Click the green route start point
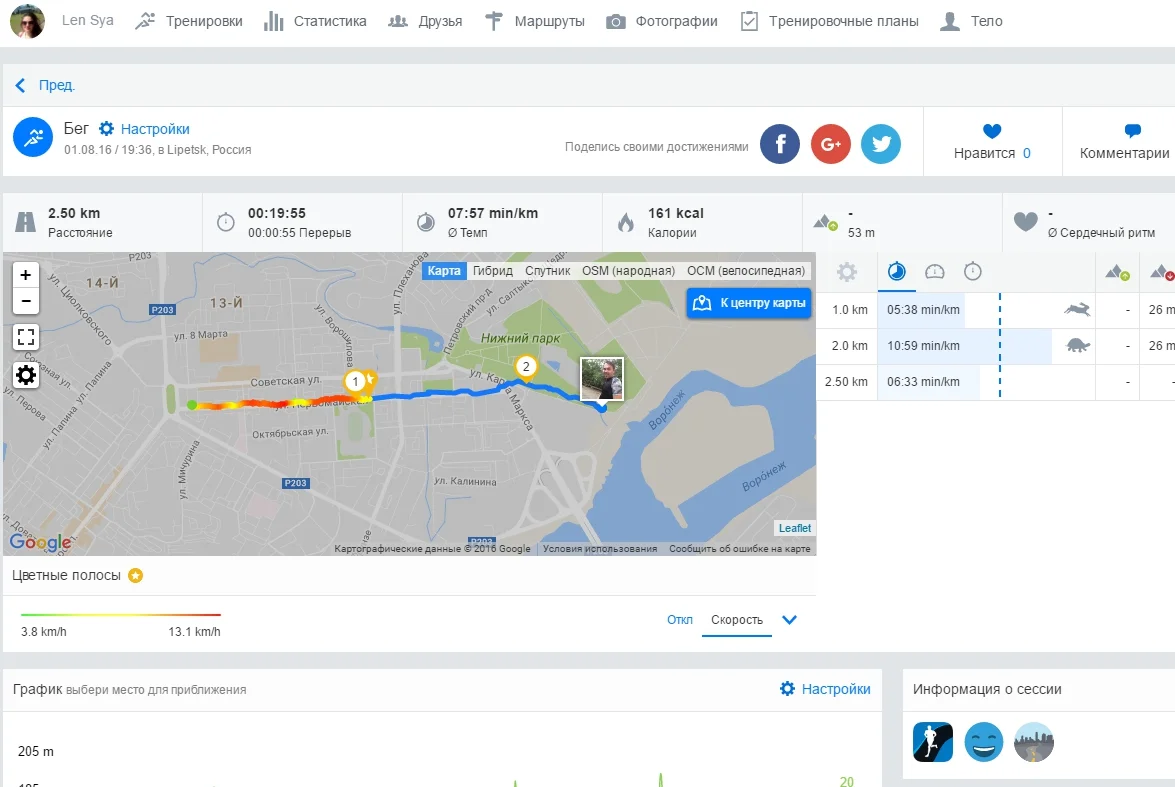The width and height of the screenshot is (1175, 787). click(x=192, y=405)
